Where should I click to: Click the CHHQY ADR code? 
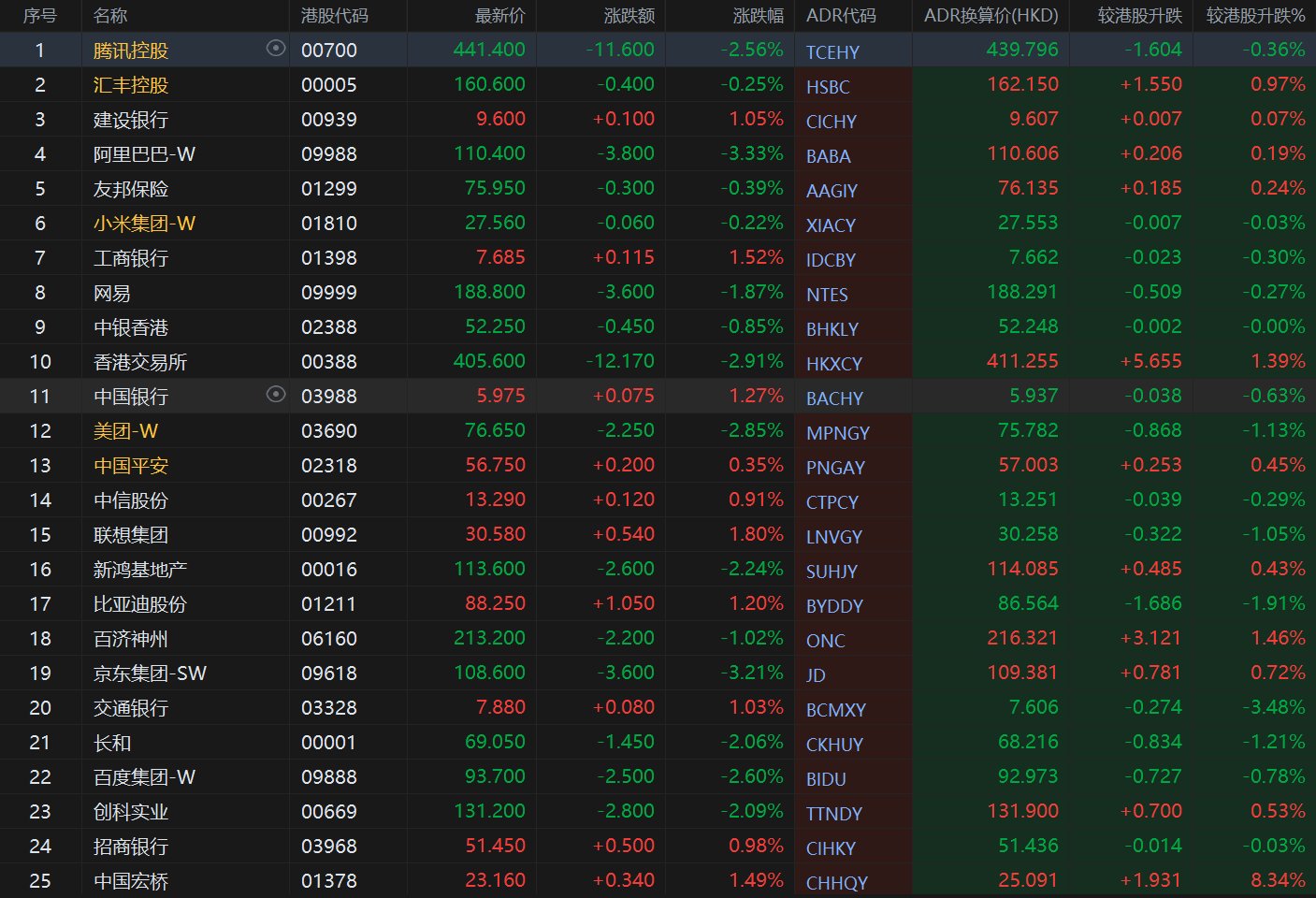tap(837, 883)
